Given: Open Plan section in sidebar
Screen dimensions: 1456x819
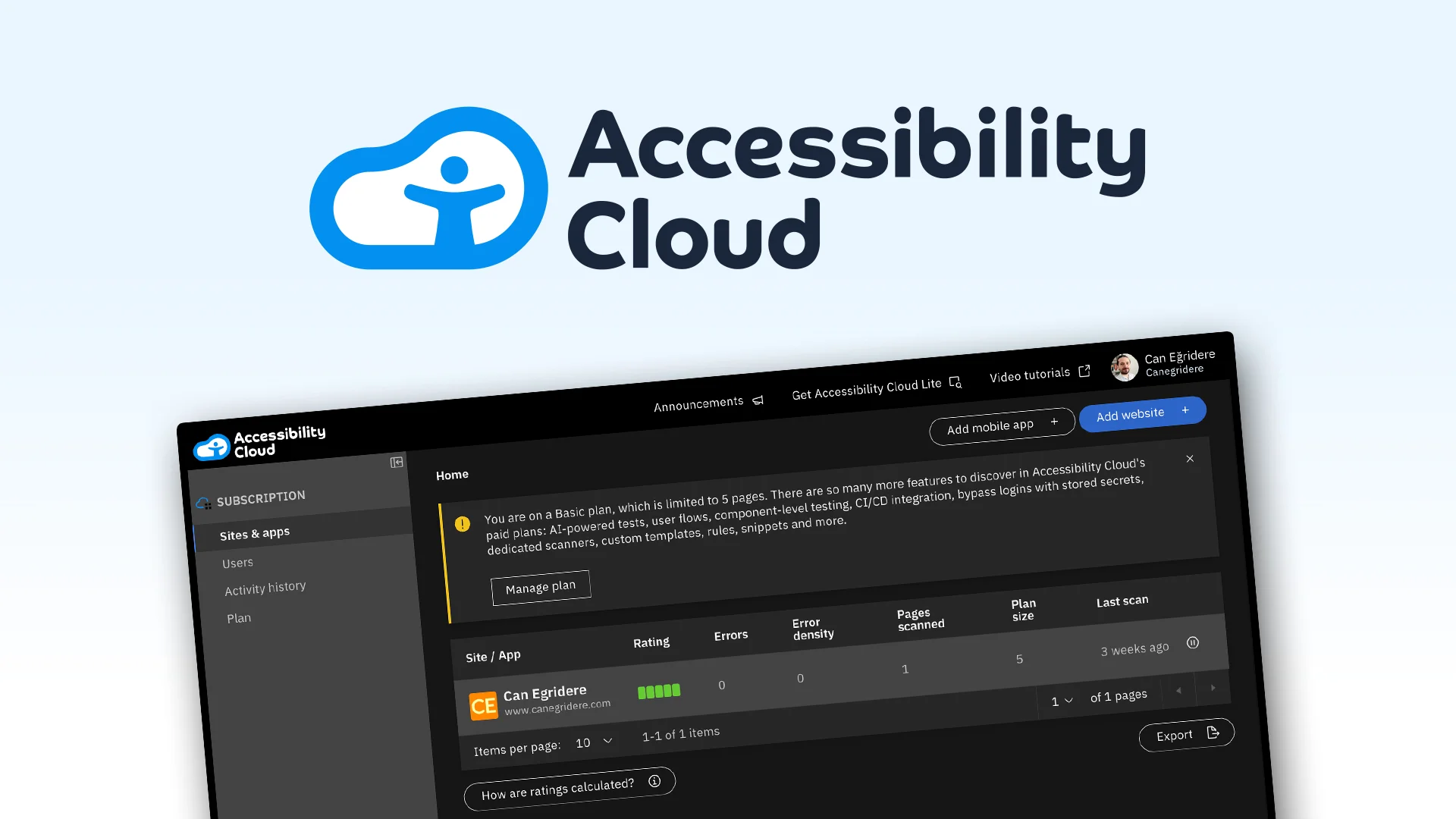Looking at the screenshot, I should [239, 618].
